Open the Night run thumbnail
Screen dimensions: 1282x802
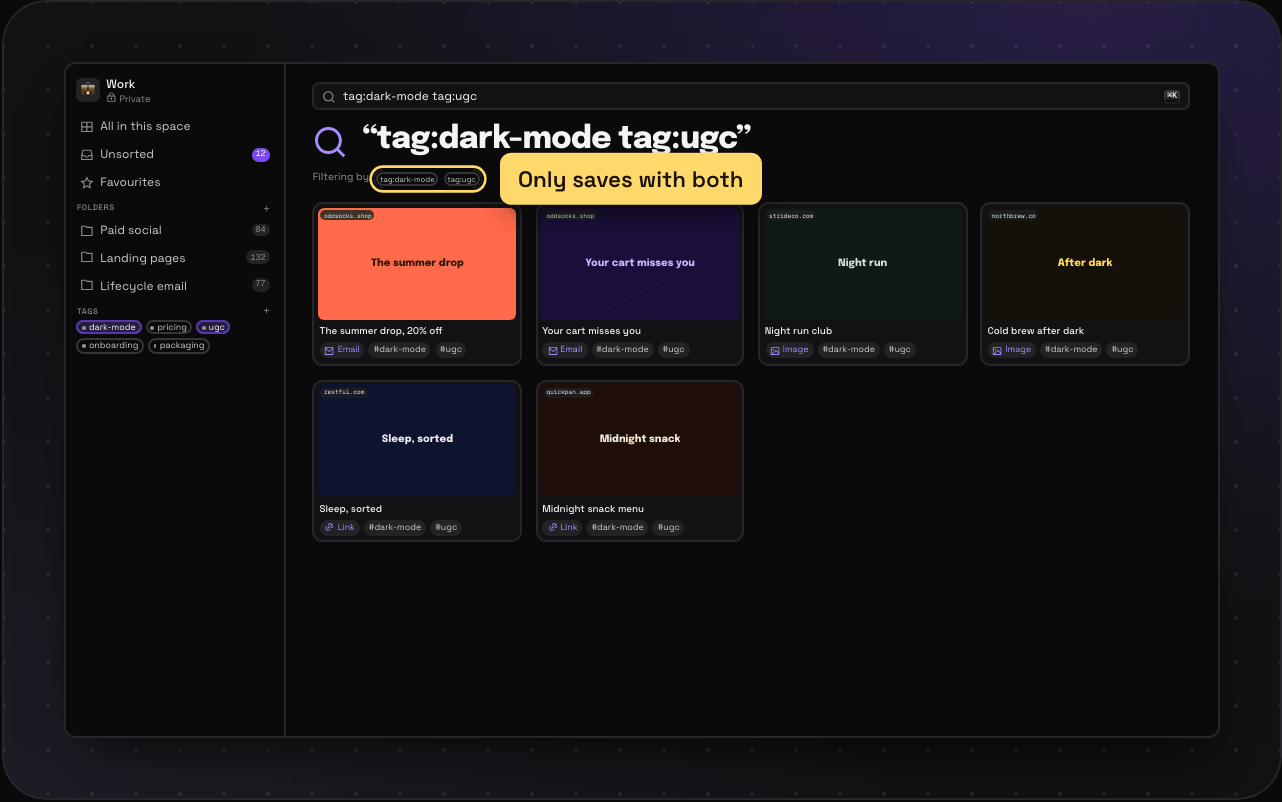pos(862,264)
